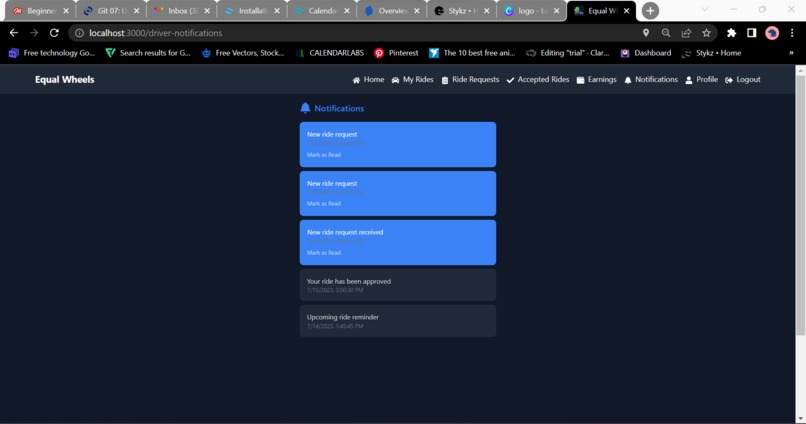Image resolution: width=806 pixels, height=424 pixels.
Task: Click the page vertical scrollbar thumb
Action: [800, 206]
